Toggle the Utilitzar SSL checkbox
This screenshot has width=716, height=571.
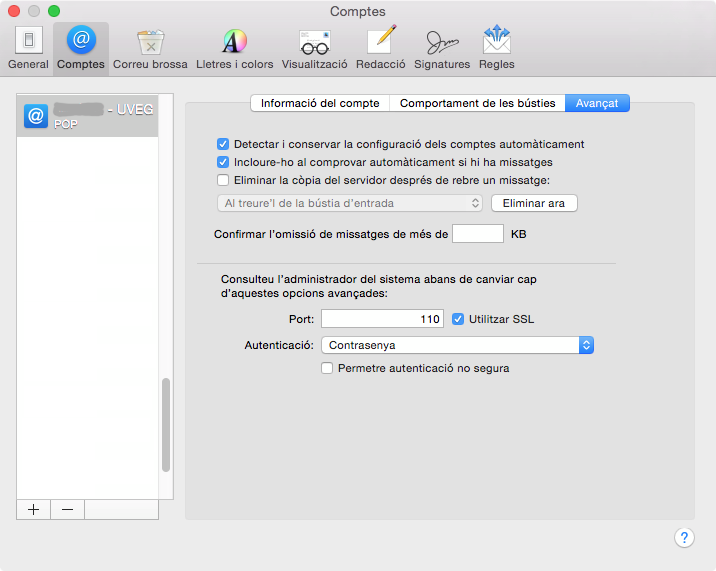pos(458,319)
